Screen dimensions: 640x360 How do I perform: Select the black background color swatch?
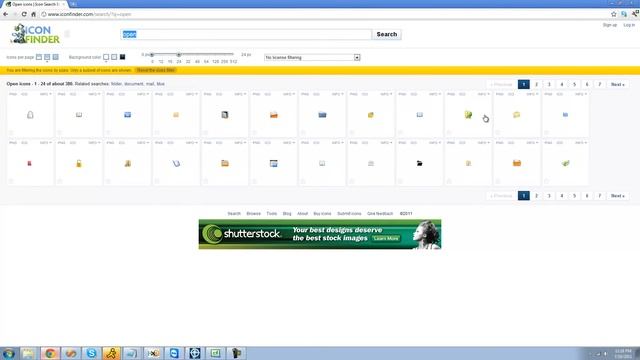[x=122, y=57]
